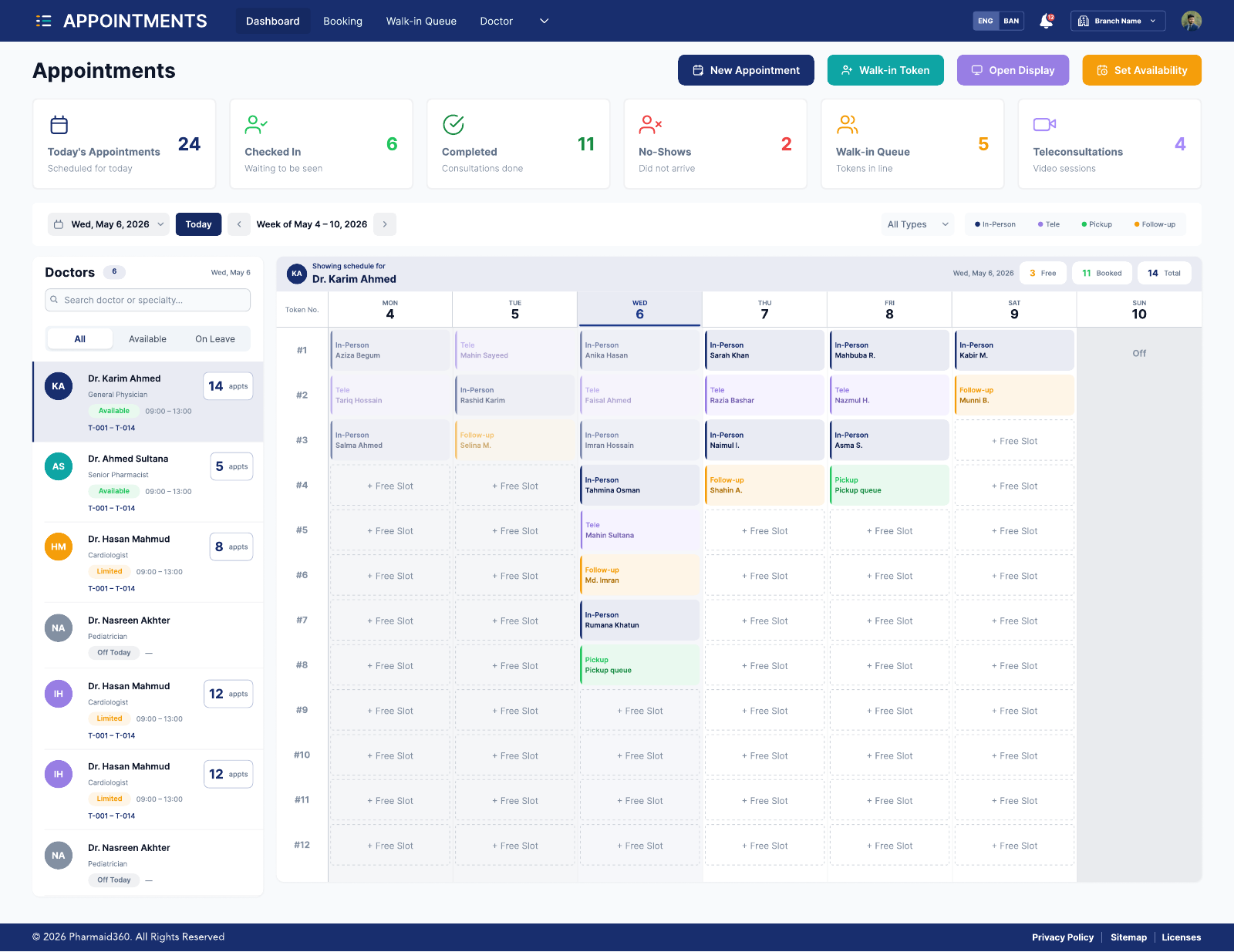
Task: Click the Teleconsultations video camera icon
Action: pyautogui.click(x=1044, y=124)
